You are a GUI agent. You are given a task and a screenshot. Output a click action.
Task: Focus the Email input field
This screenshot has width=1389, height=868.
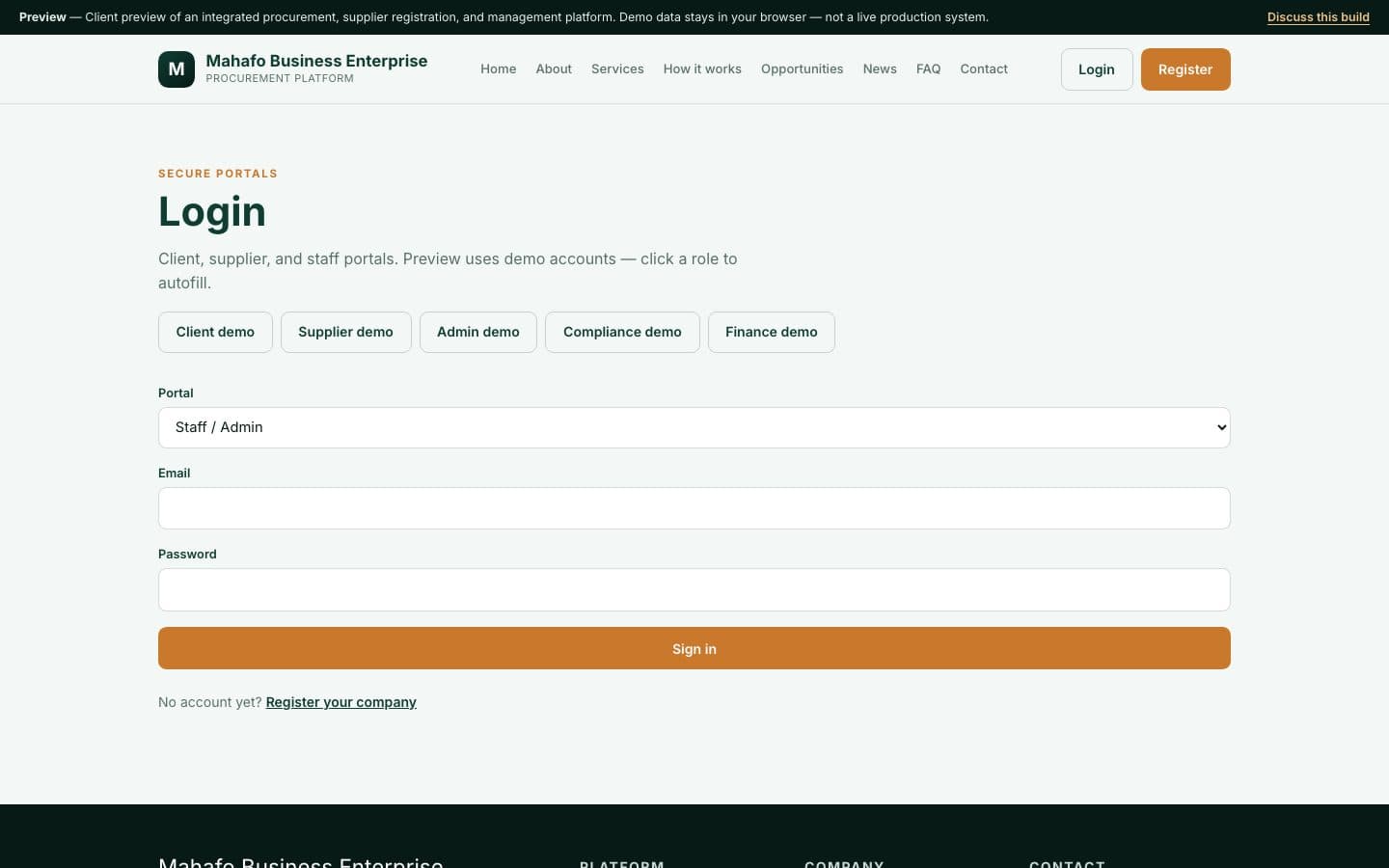tap(694, 508)
